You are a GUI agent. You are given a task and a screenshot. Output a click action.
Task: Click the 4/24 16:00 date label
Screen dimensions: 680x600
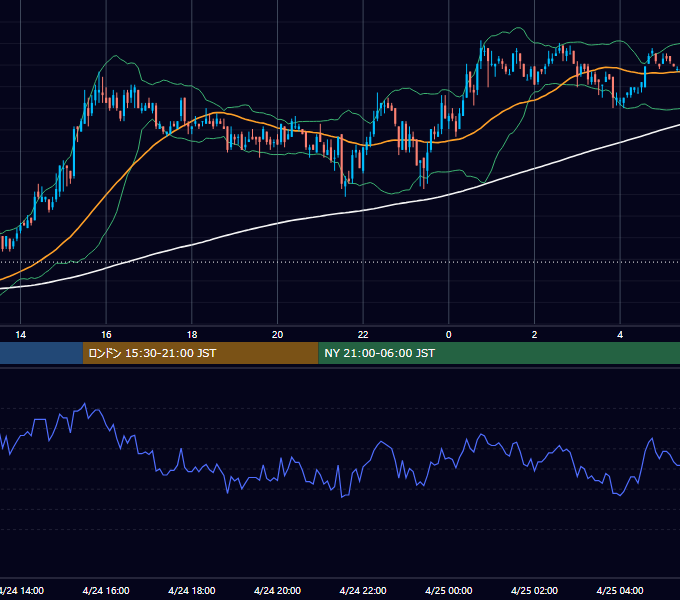coord(106,590)
